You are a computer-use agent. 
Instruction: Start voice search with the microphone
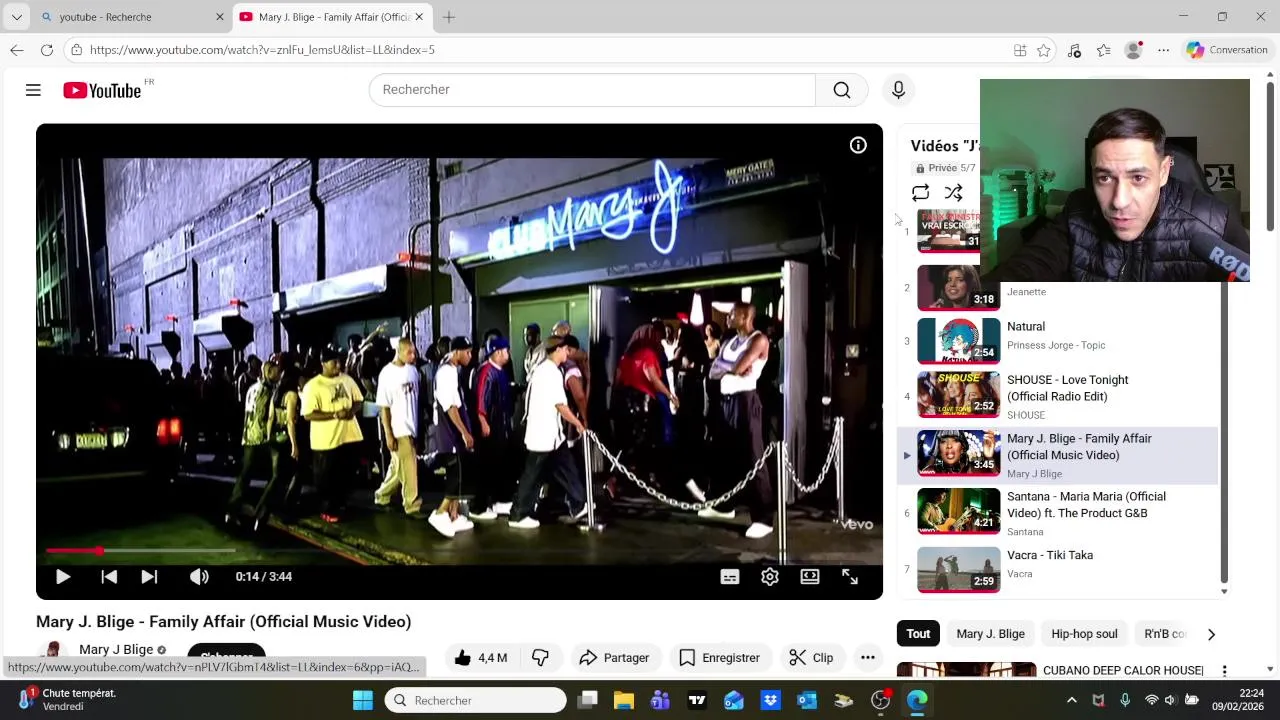point(898,90)
